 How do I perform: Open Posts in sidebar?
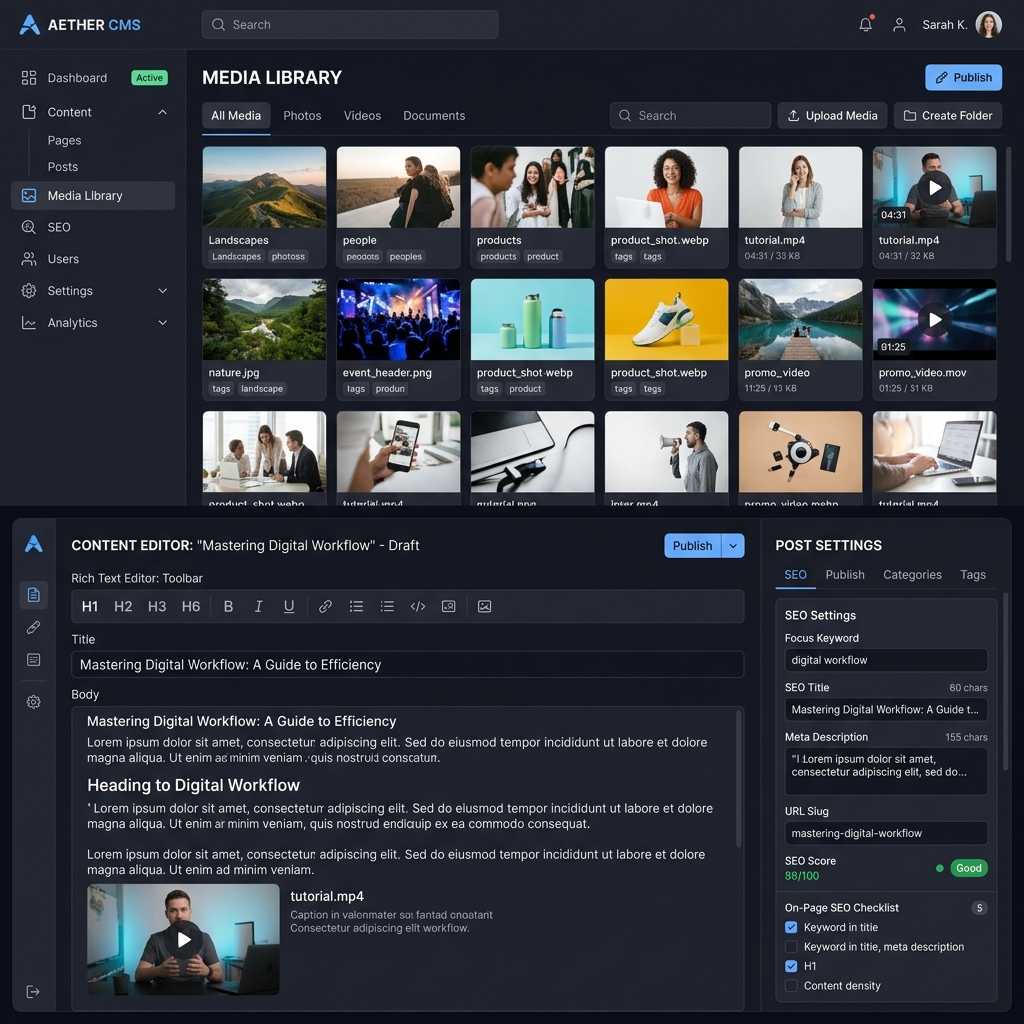pyautogui.click(x=63, y=167)
